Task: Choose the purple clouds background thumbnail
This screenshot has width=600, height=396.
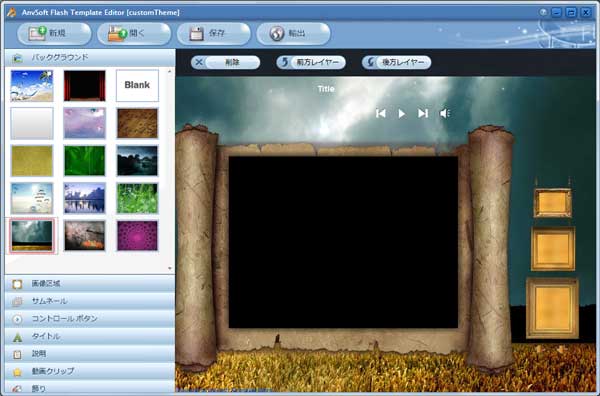Action: (x=85, y=123)
